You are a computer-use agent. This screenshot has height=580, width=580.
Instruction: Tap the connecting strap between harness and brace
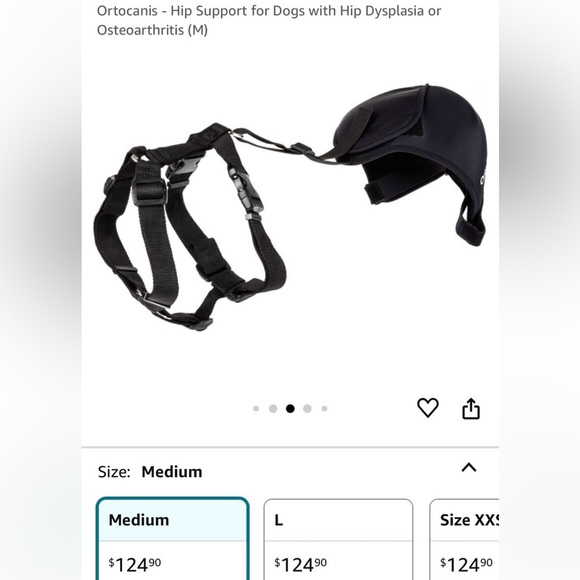pos(283,145)
